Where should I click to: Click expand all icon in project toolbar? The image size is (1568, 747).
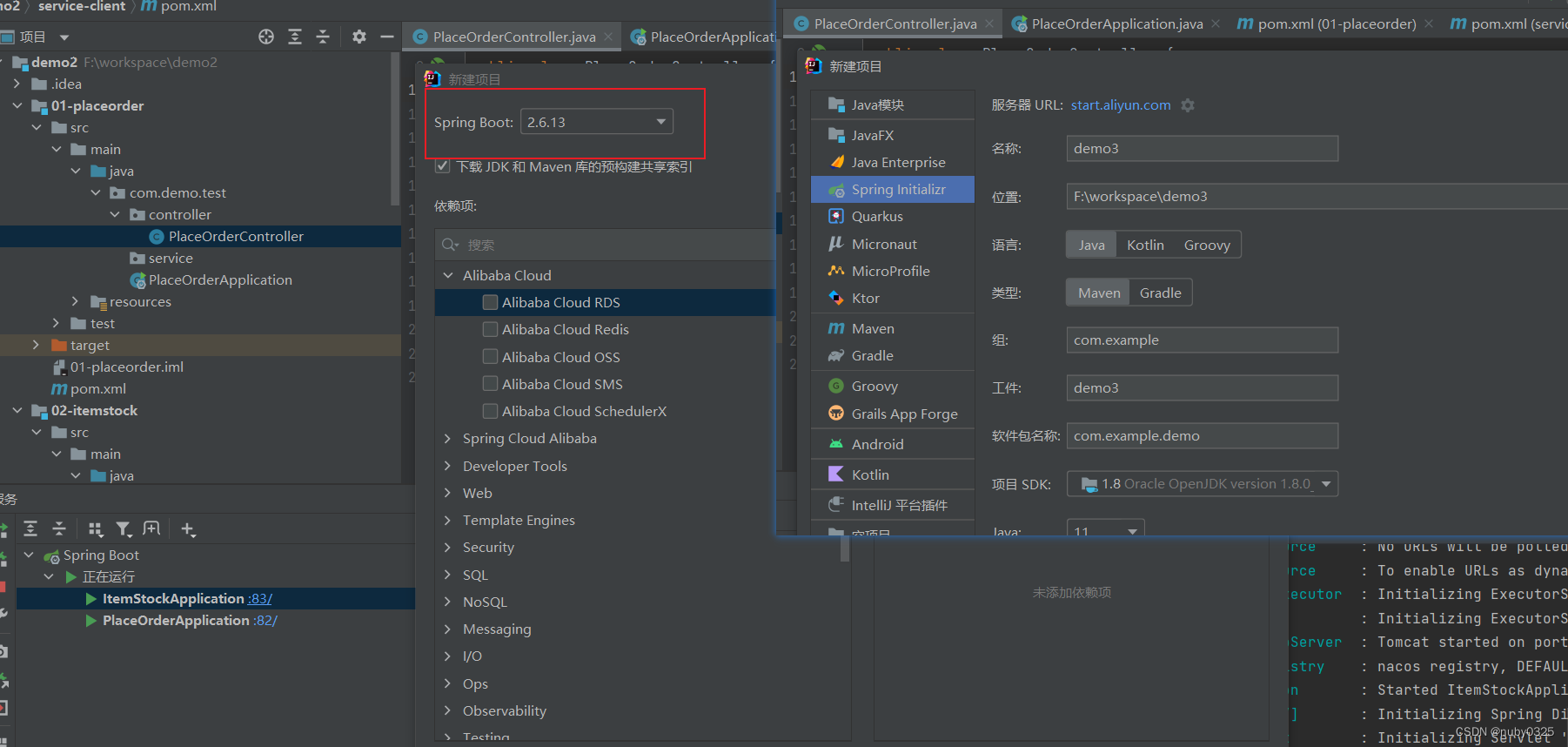tap(295, 37)
